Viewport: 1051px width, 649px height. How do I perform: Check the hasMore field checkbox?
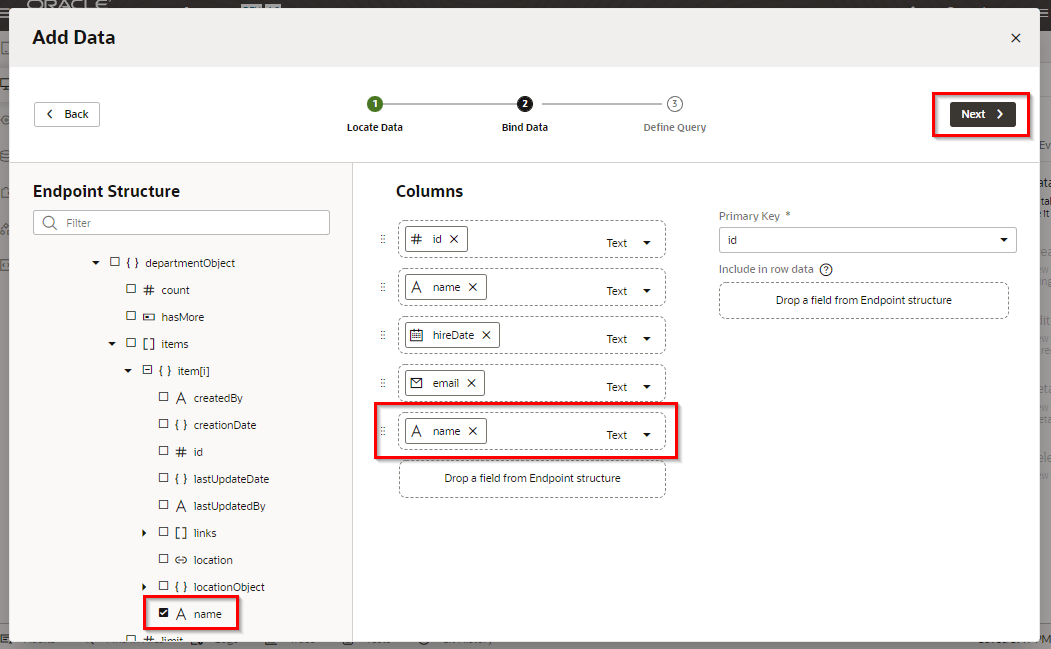(x=131, y=316)
